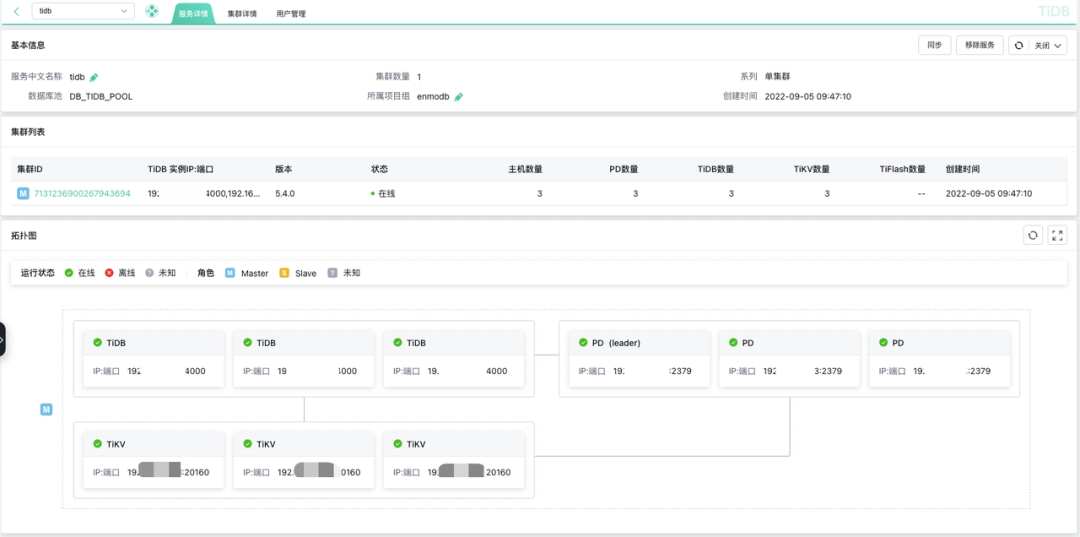Click the orange Slave role legend icon
Screen dimensions: 1080x537
tap(284, 273)
